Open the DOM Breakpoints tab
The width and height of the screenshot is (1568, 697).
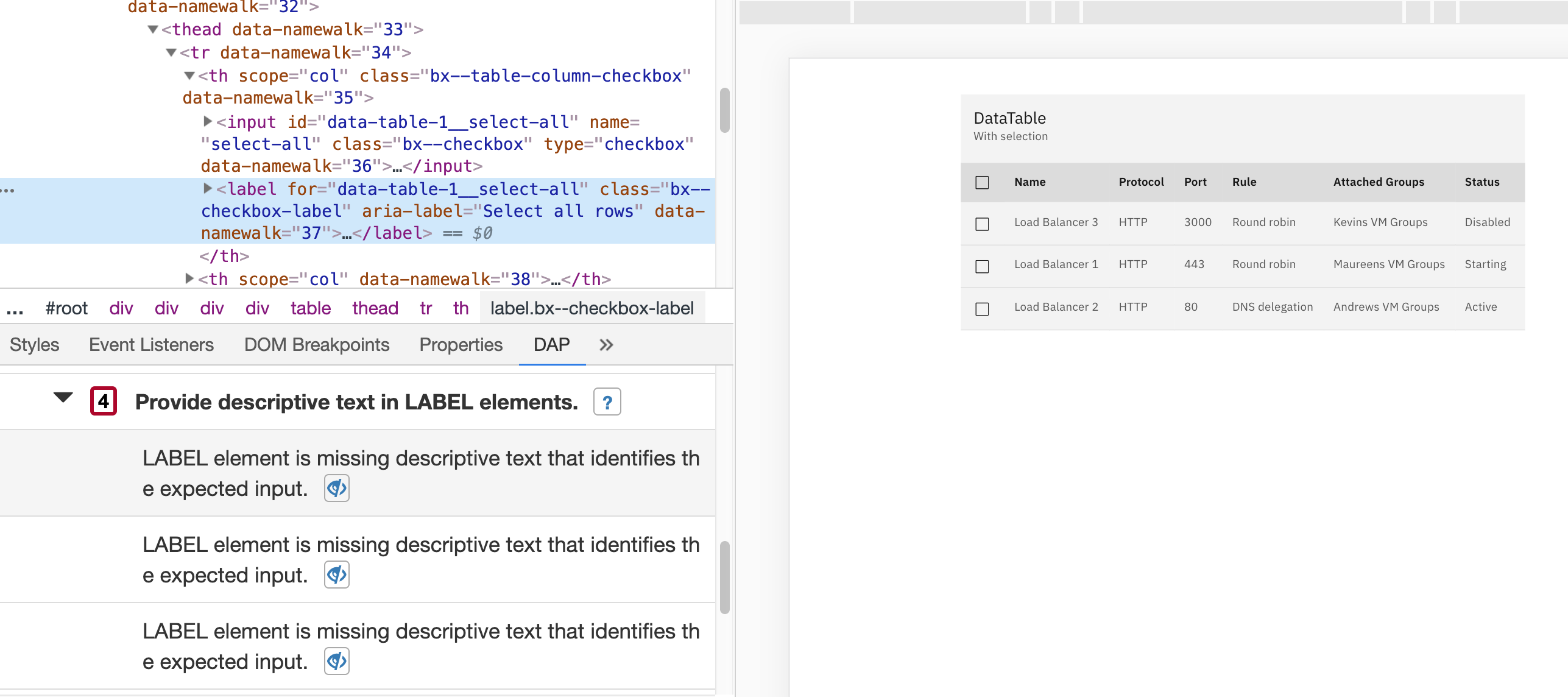[x=317, y=345]
